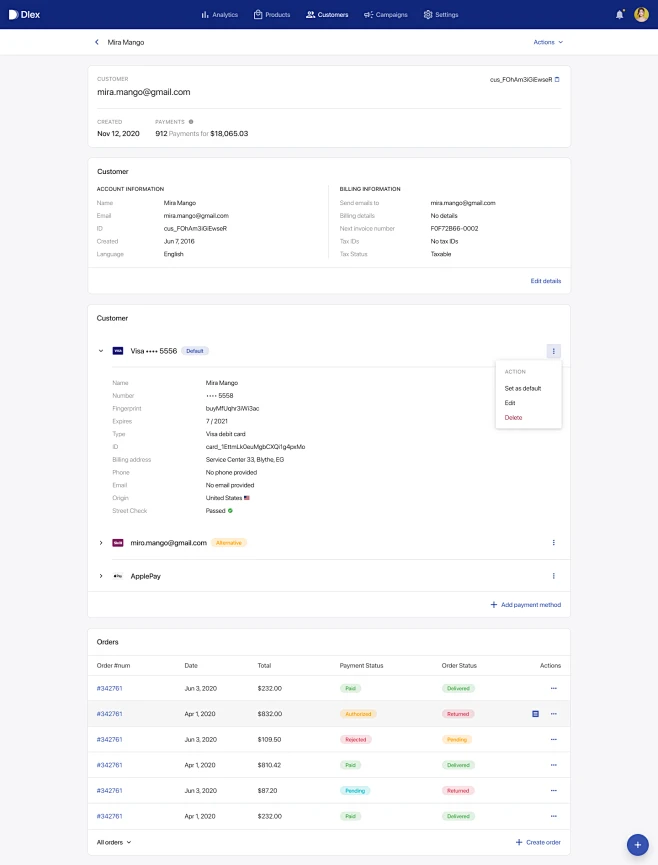Image resolution: width=658 pixels, height=865 pixels.
Task: Click the Dlex logo
Action: (24, 14)
